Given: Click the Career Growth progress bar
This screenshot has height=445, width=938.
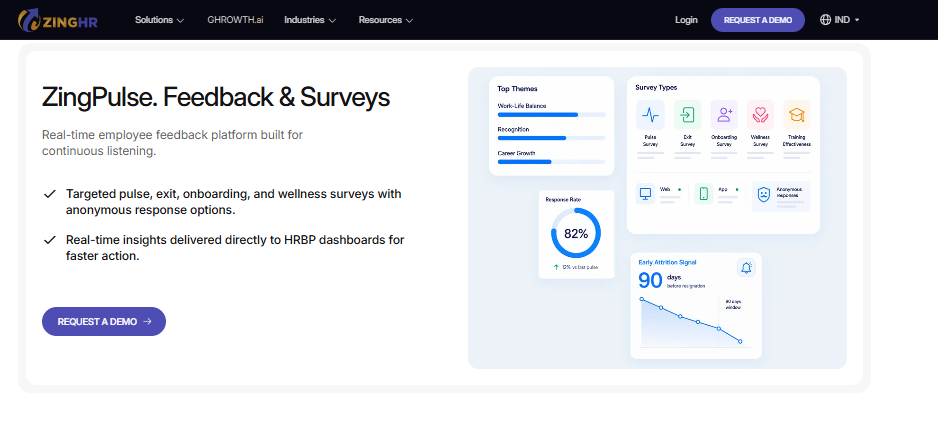Looking at the screenshot, I should (552, 161).
